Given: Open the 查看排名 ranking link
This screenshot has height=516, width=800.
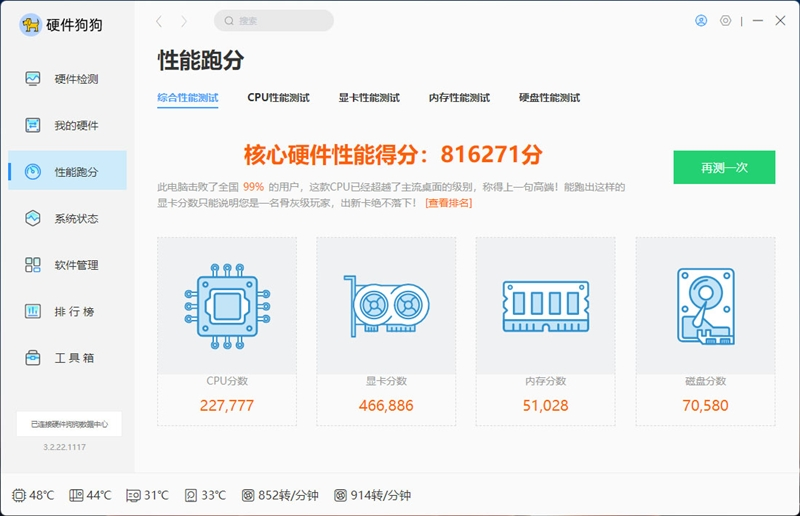Looking at the screenshot, I should tap(448, 203).
